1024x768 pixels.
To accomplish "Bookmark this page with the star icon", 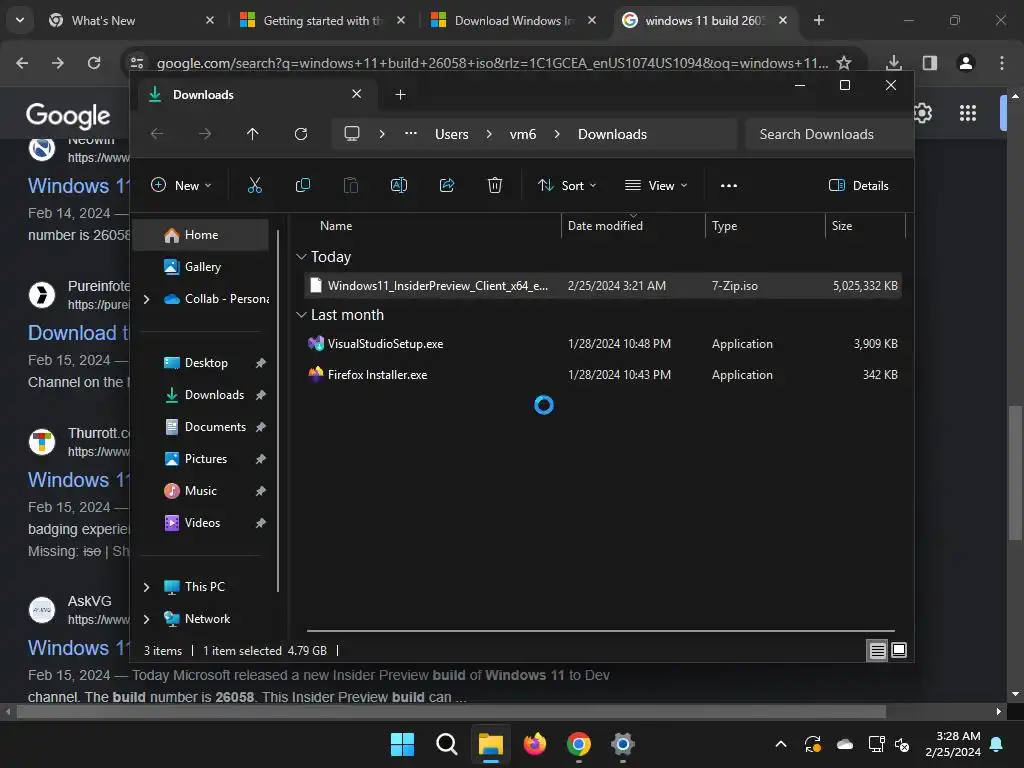I will [x=844, y=63].
